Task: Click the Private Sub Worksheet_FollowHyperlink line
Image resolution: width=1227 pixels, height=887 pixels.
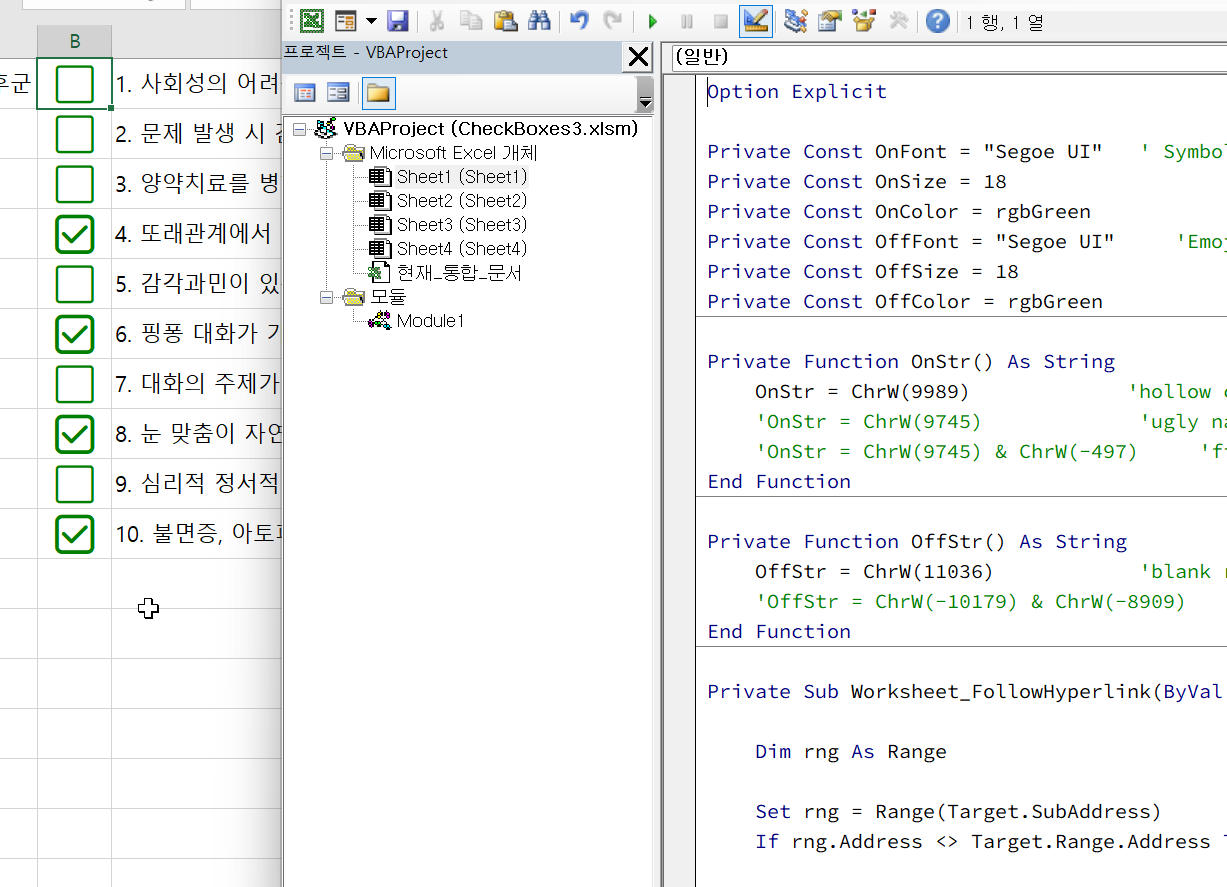Action: click(x=967, y=691)
